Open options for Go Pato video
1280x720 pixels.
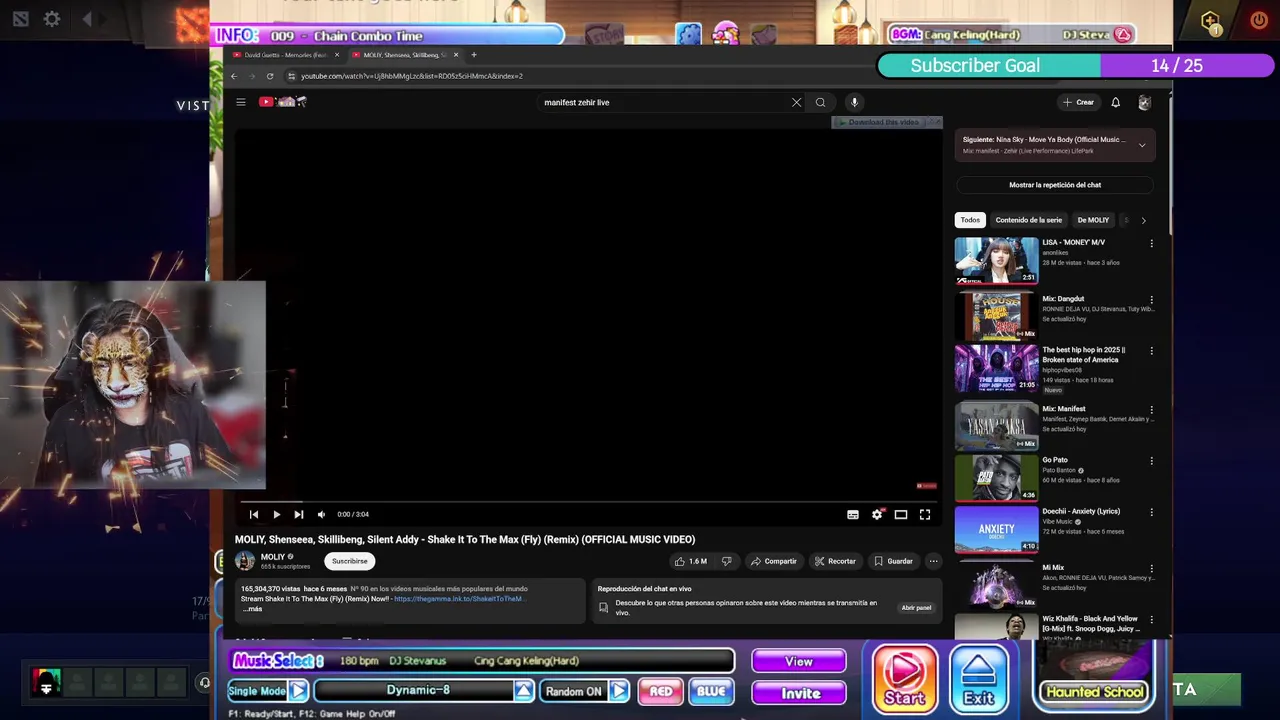1151,461
